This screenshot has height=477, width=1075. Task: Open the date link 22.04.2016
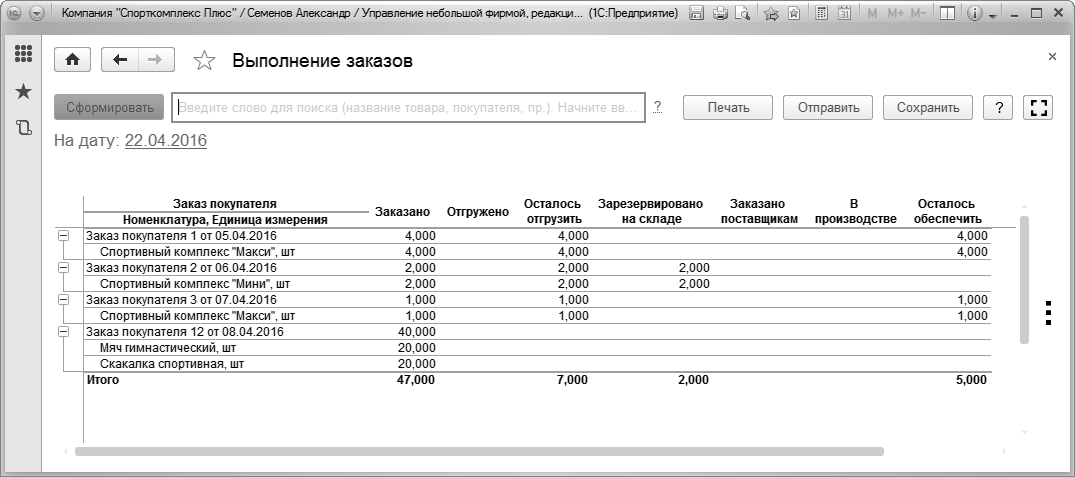(165, 141)
